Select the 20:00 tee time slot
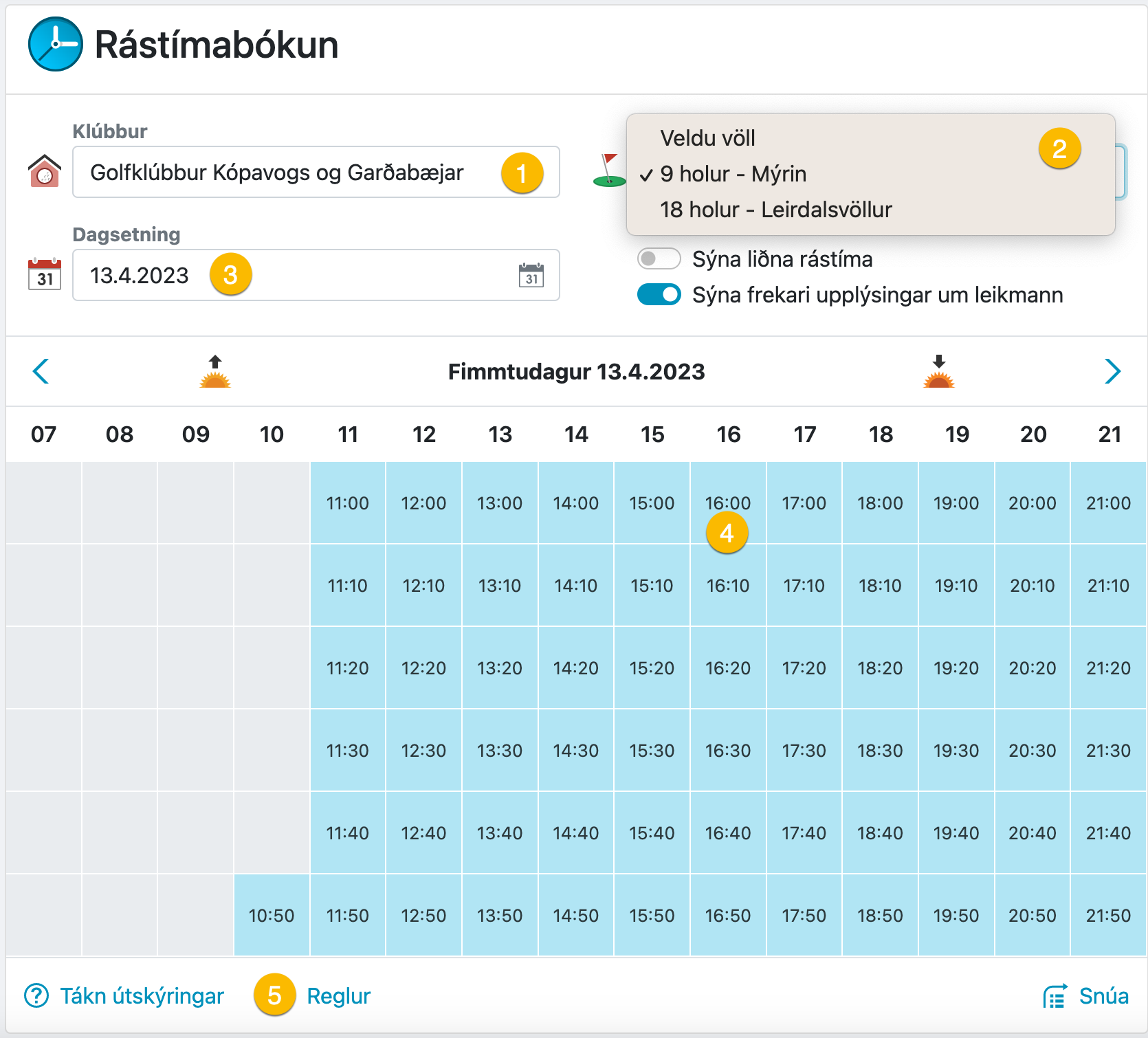Viewport: 1148px width, 1038px height. [x=1033, y=503]
